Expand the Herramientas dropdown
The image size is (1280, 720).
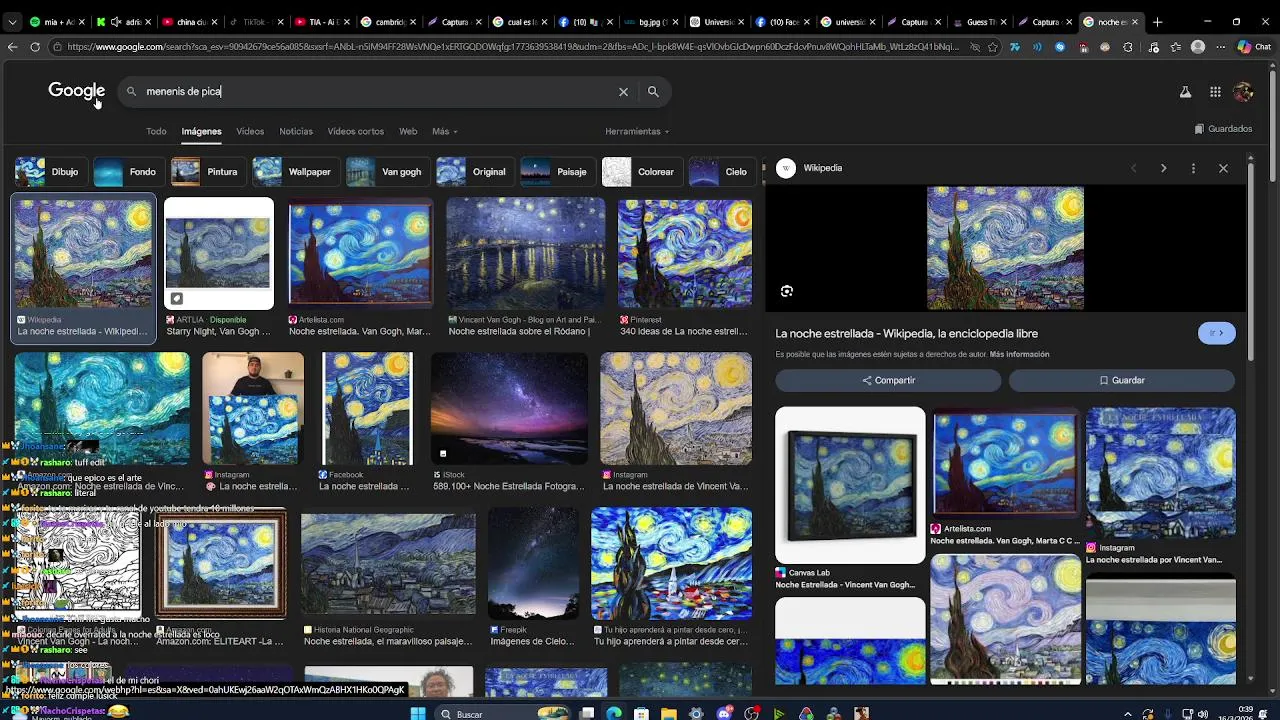click(637, 131)
